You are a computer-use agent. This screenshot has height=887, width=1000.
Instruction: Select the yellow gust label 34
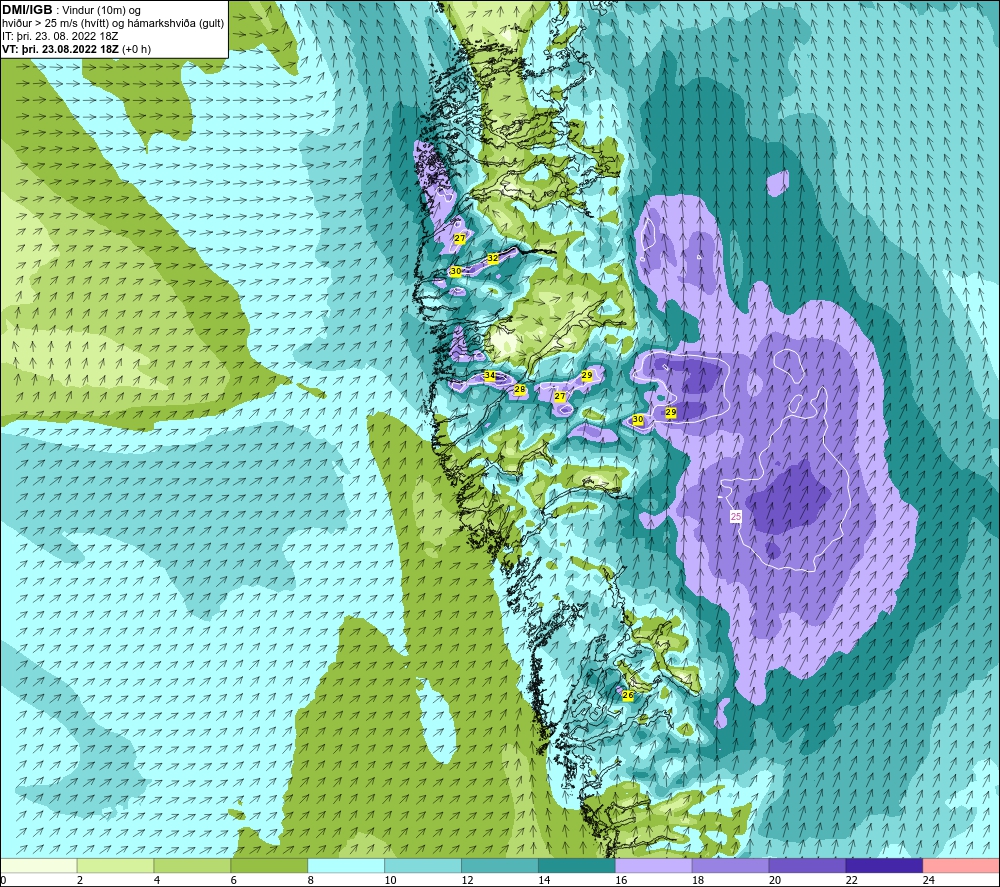[x=489, y=375]
